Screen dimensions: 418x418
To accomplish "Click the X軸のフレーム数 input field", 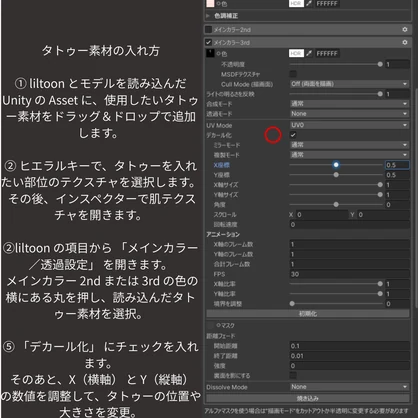I will click(x=349, y=244).
